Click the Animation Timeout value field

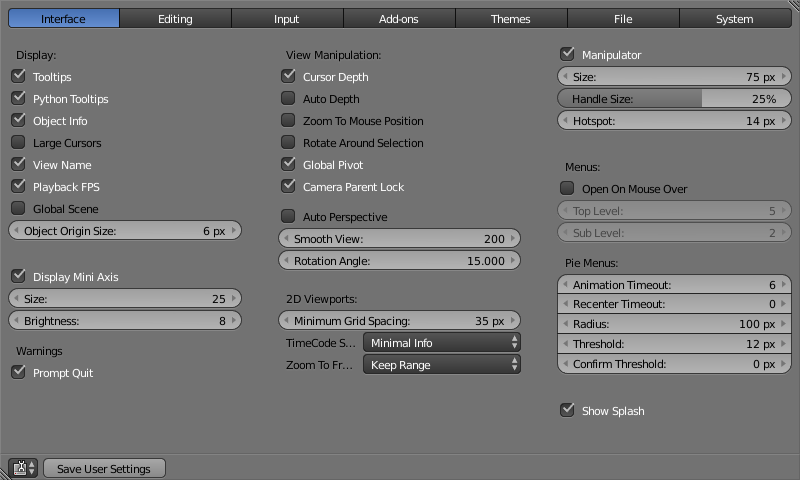coord(674,285)
